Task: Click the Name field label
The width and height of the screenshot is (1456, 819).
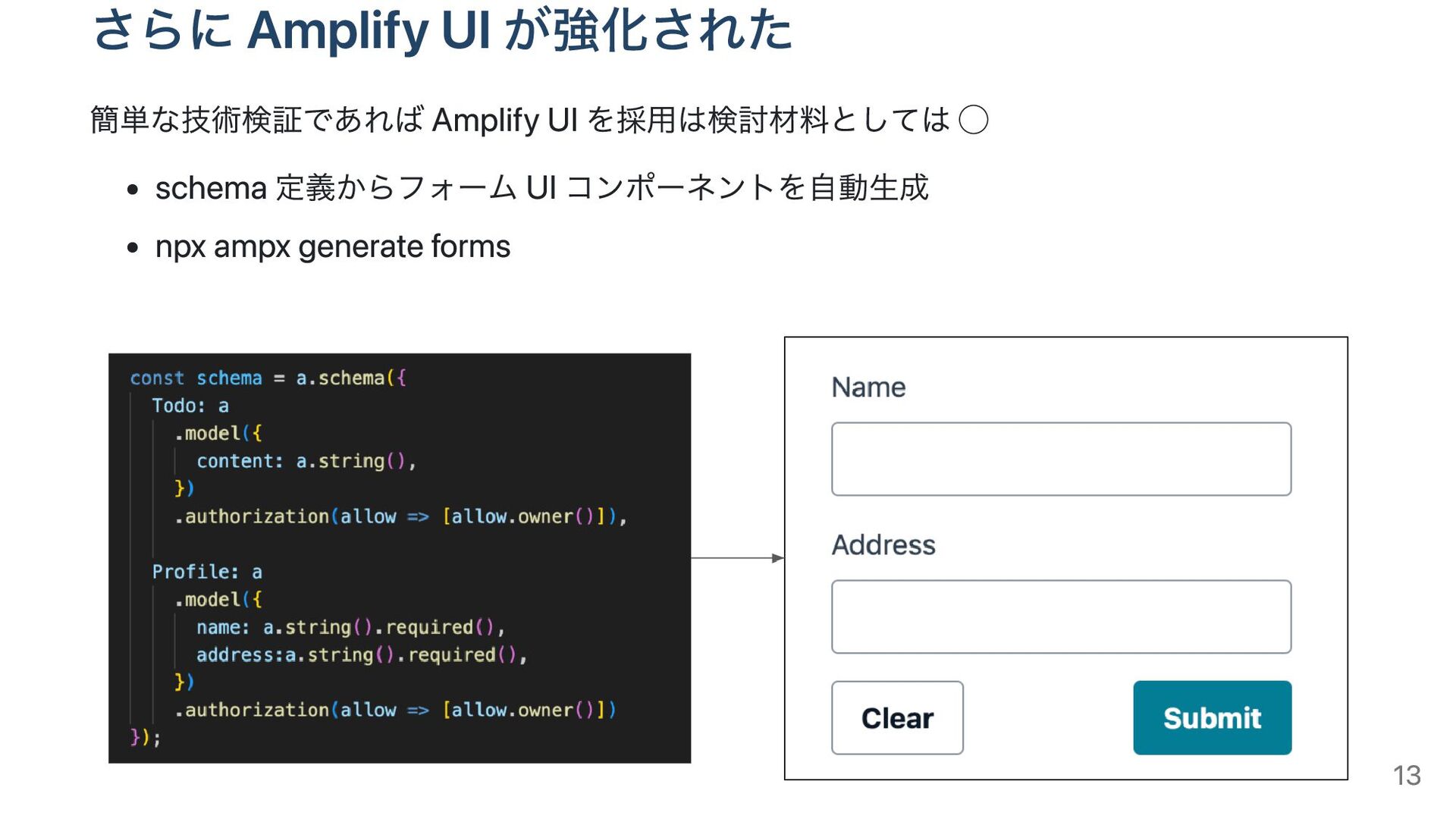Action: coord(868,388)
